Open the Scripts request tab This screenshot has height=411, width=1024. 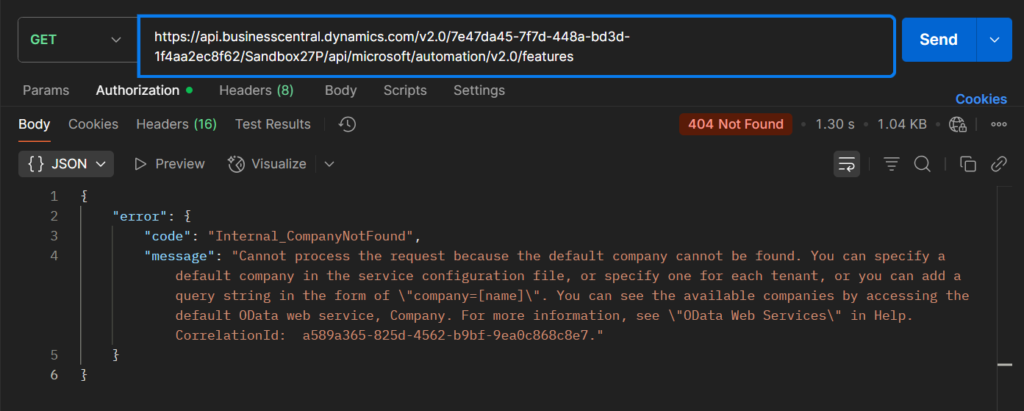pos(405,90)
